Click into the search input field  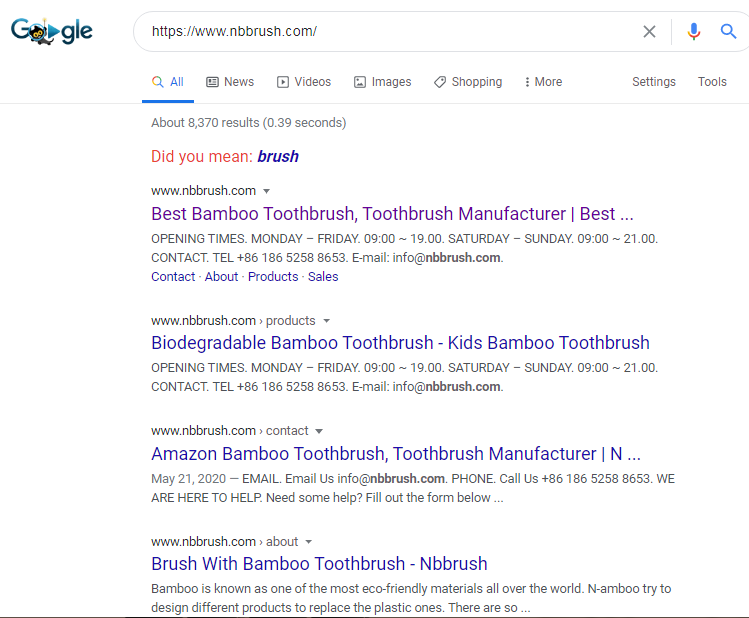click(392, 32)
